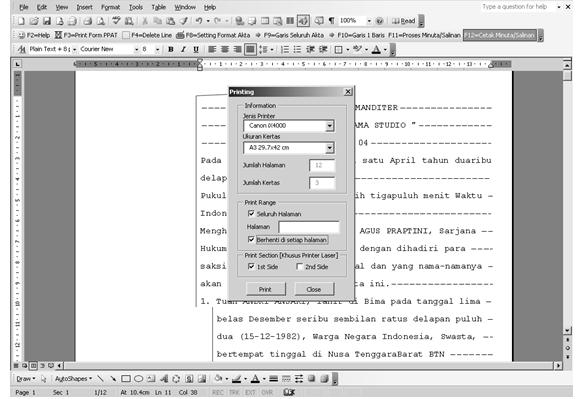Click the Format Painter brush icon
579x399 pixels.
pyautogui.click(x=184, y=21)
